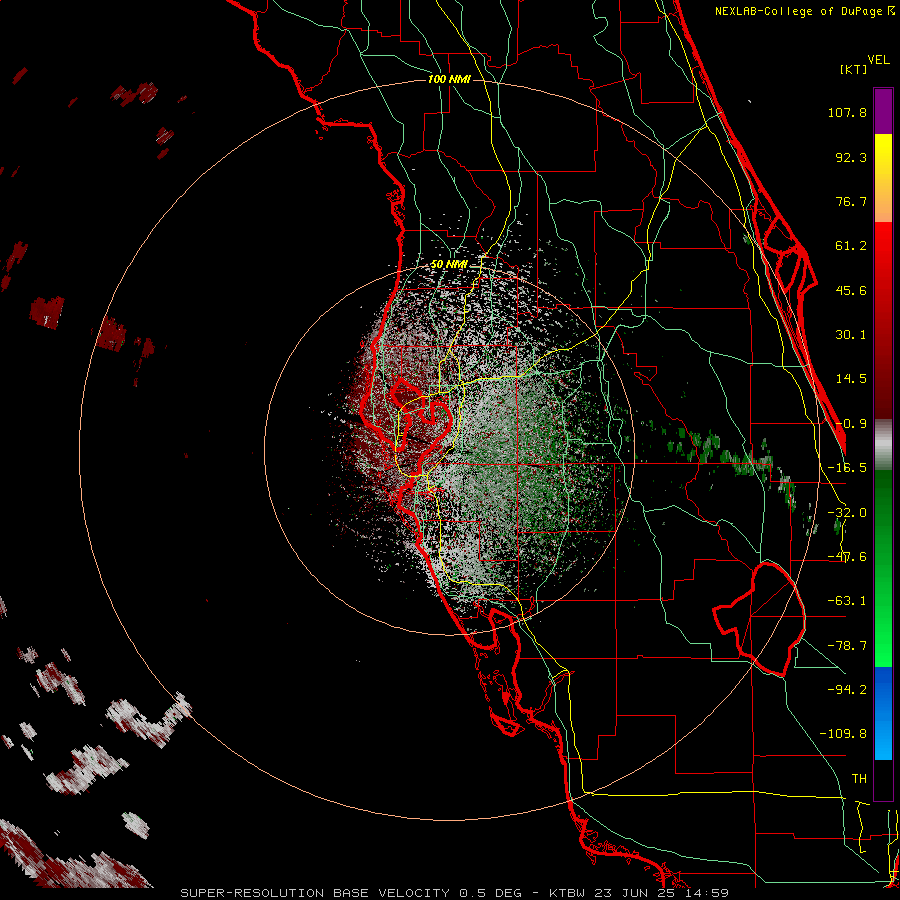Click the TH legend label
Image resolution: width=900 pixels, height=900 pixels.
859,779
